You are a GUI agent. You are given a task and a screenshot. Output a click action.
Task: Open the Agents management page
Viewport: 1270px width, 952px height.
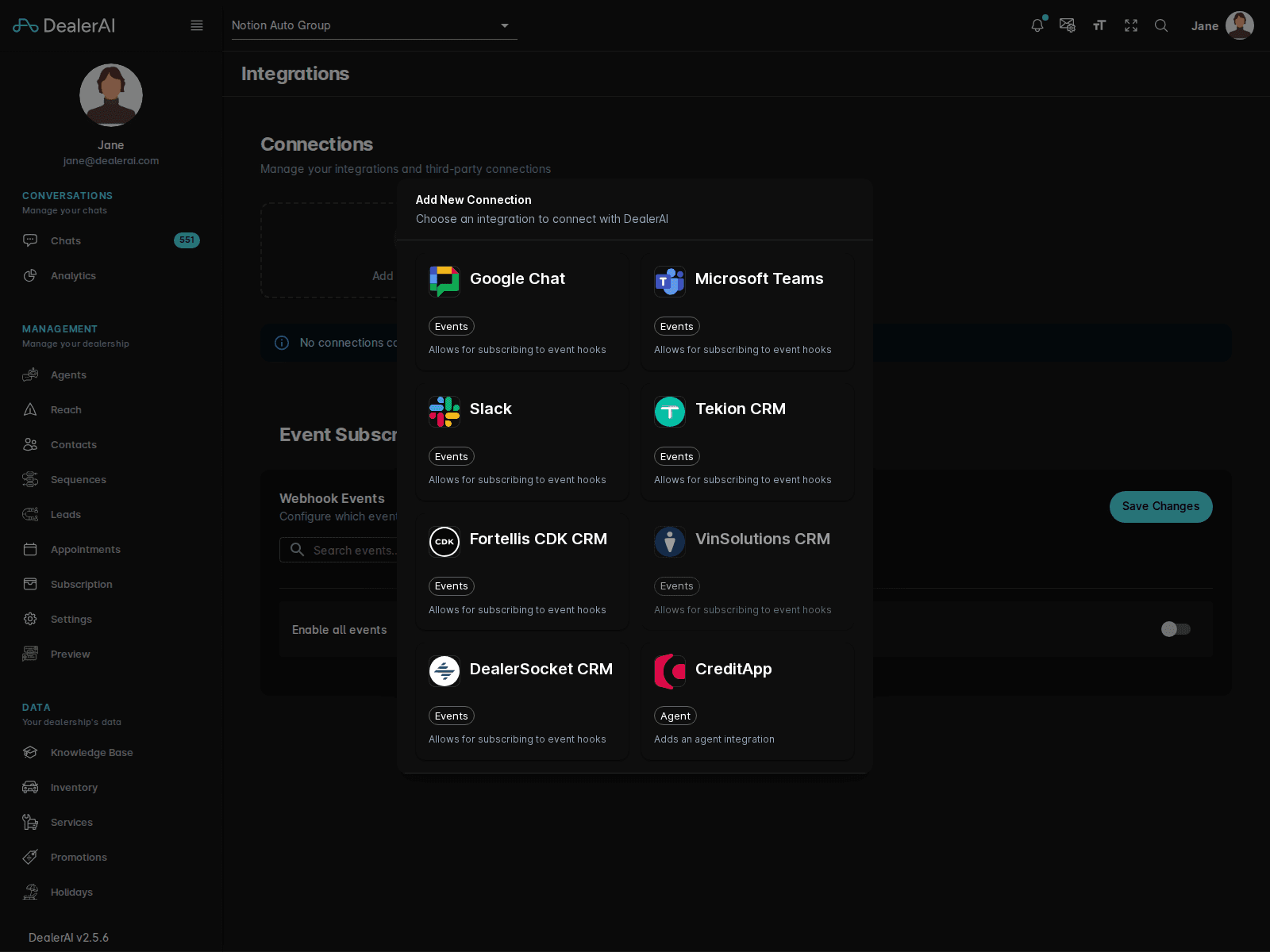pos(68,374)
